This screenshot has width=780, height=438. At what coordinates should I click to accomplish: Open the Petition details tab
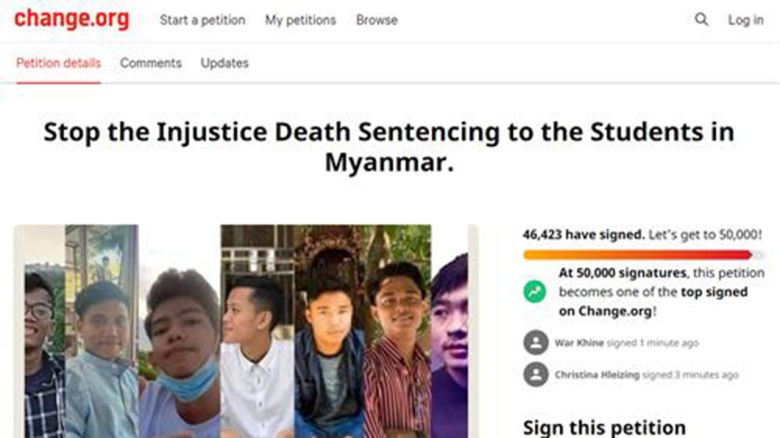tap(58, 63)
